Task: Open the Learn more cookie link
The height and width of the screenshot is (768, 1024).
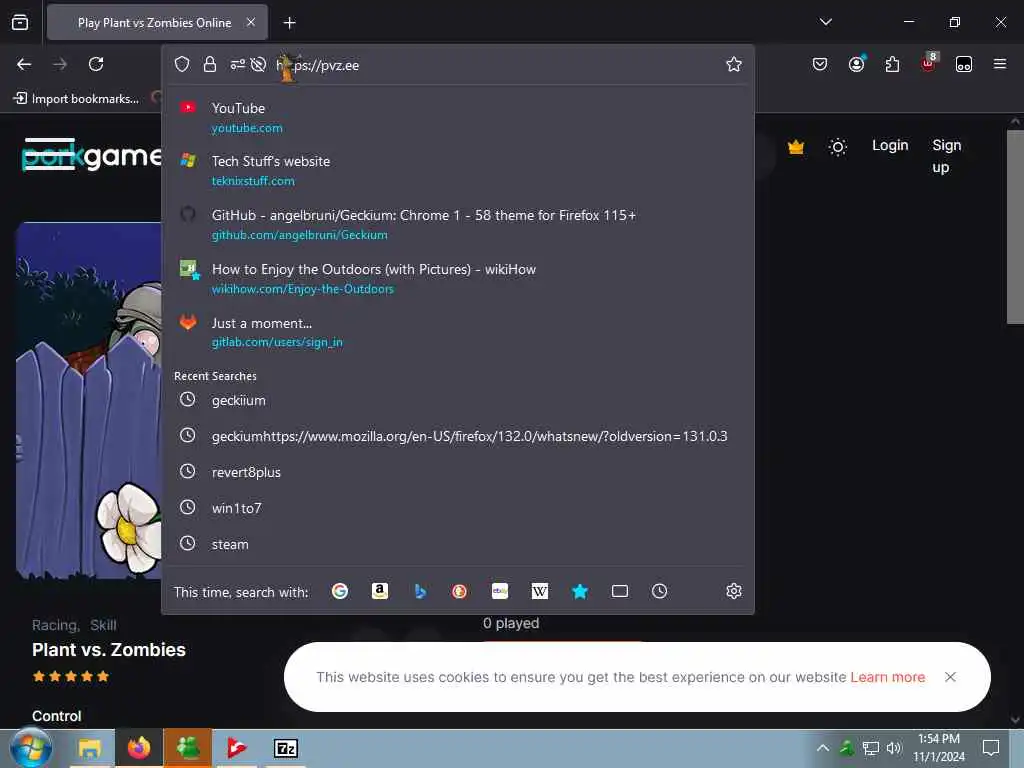Action: click(x=888, y=677)
